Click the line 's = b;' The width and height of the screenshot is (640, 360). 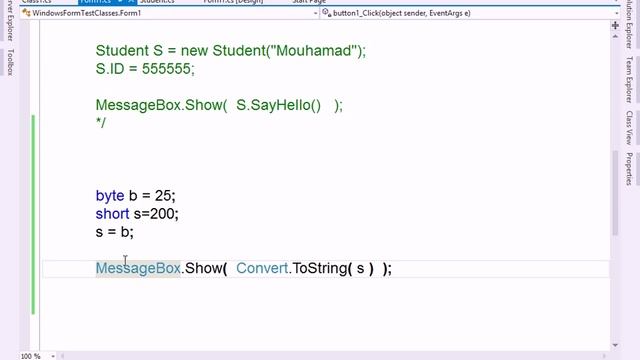tap(114, 232)
